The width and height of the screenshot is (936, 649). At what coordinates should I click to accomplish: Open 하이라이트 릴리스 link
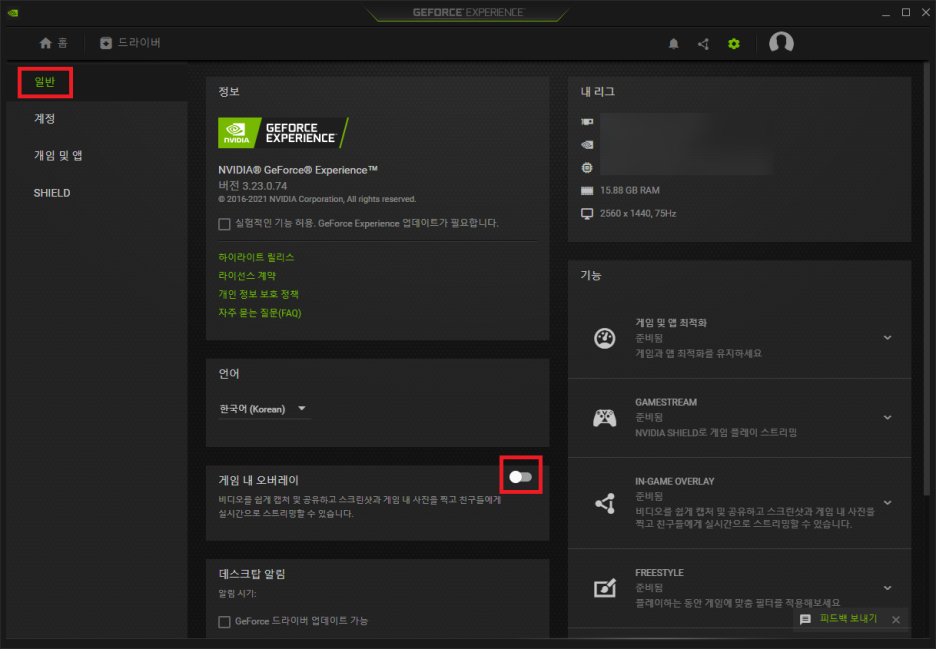point(256,257)
